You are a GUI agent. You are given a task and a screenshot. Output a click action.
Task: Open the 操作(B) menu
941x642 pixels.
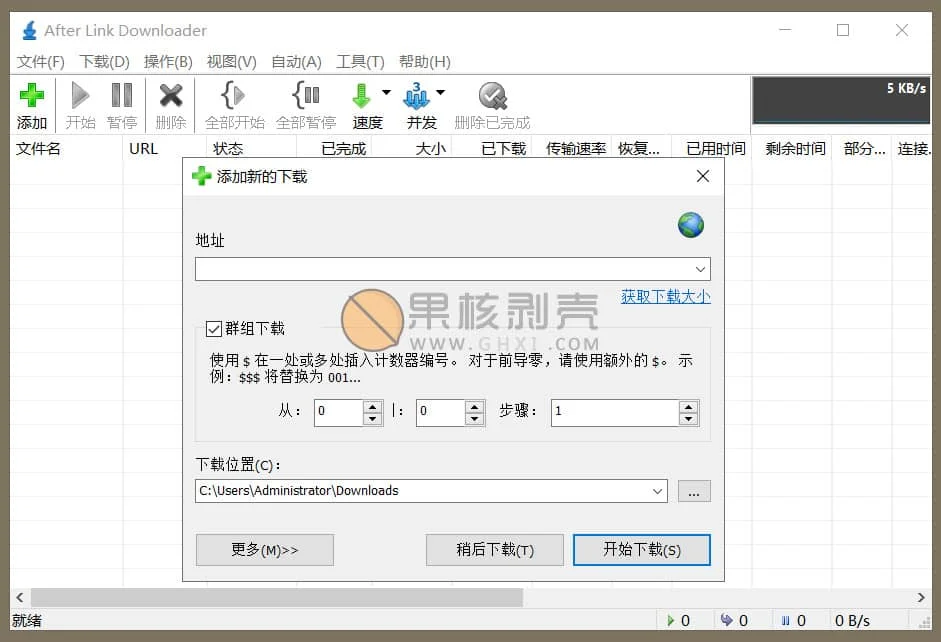point(168,62)
